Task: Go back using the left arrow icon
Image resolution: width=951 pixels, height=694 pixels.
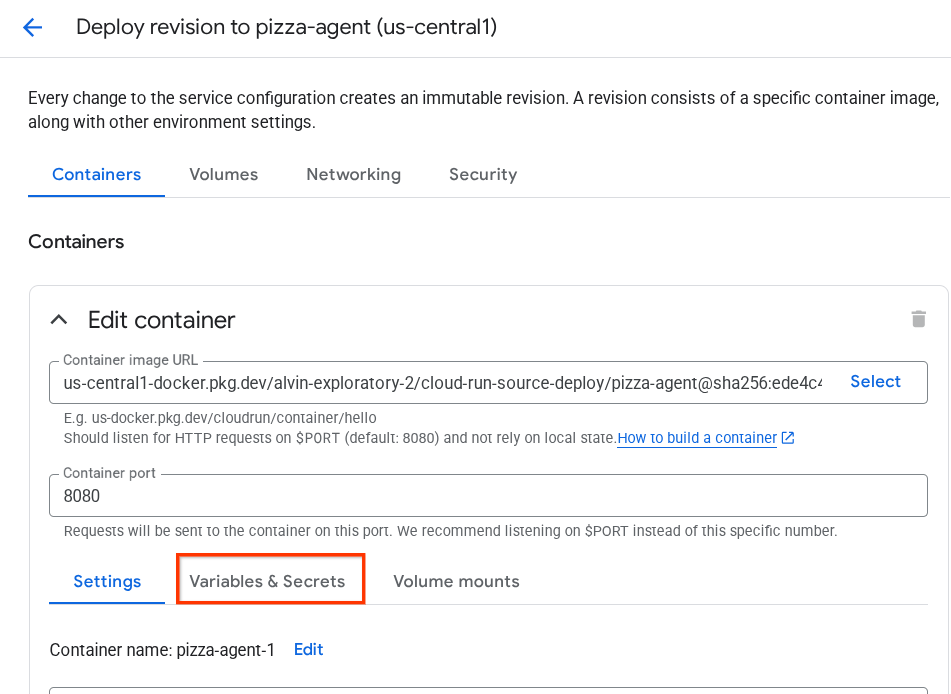Action: coord(33,27)
